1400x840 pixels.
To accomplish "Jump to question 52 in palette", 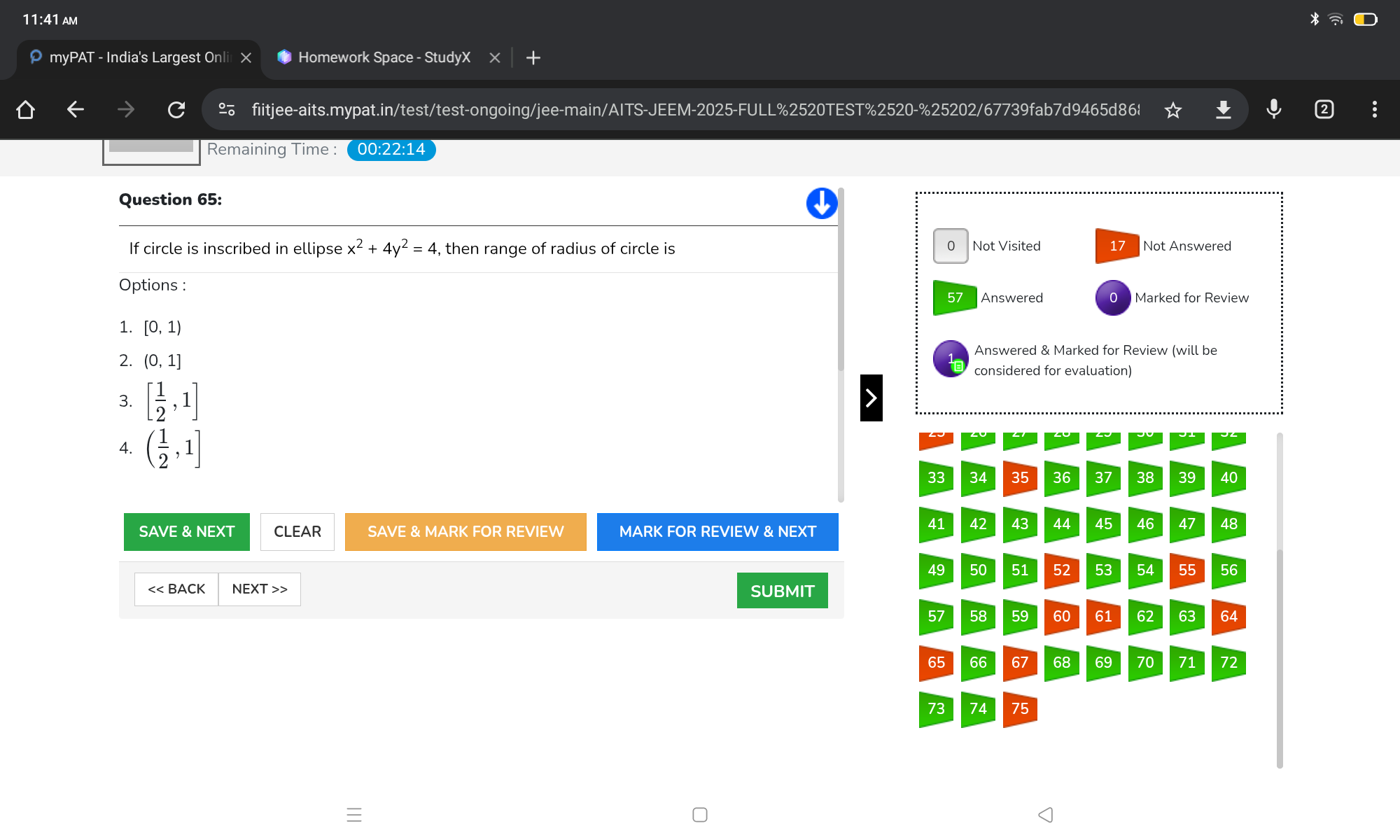I will [1062, 570].
